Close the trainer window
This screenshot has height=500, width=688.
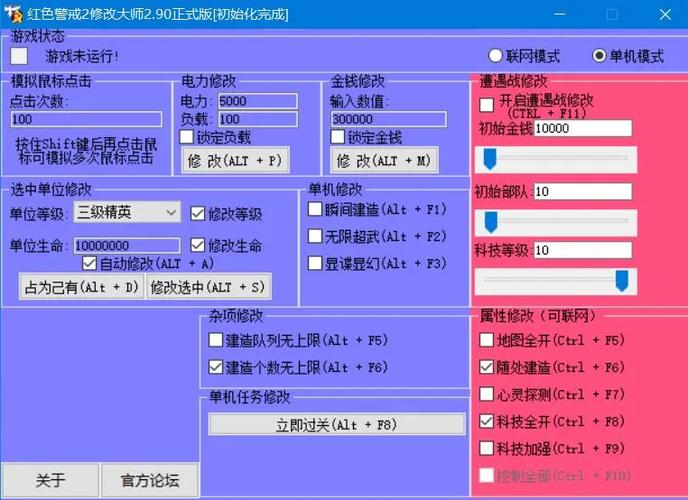tap(665, 14)
